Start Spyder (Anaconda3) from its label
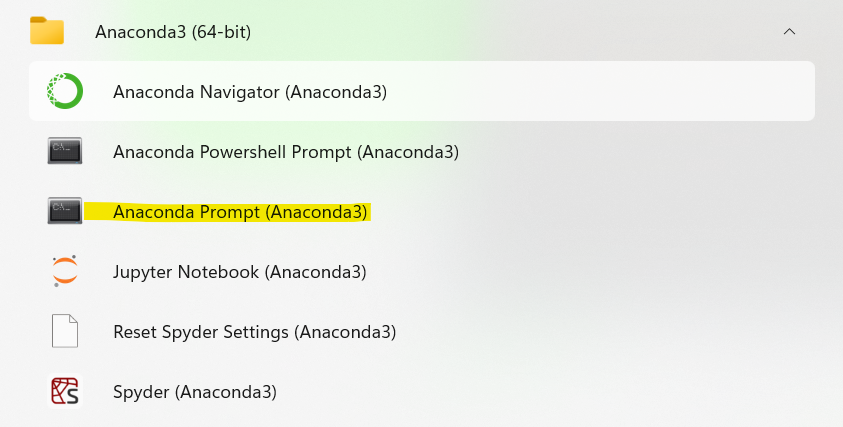This screenshot has width=843, height=427. 195,392
